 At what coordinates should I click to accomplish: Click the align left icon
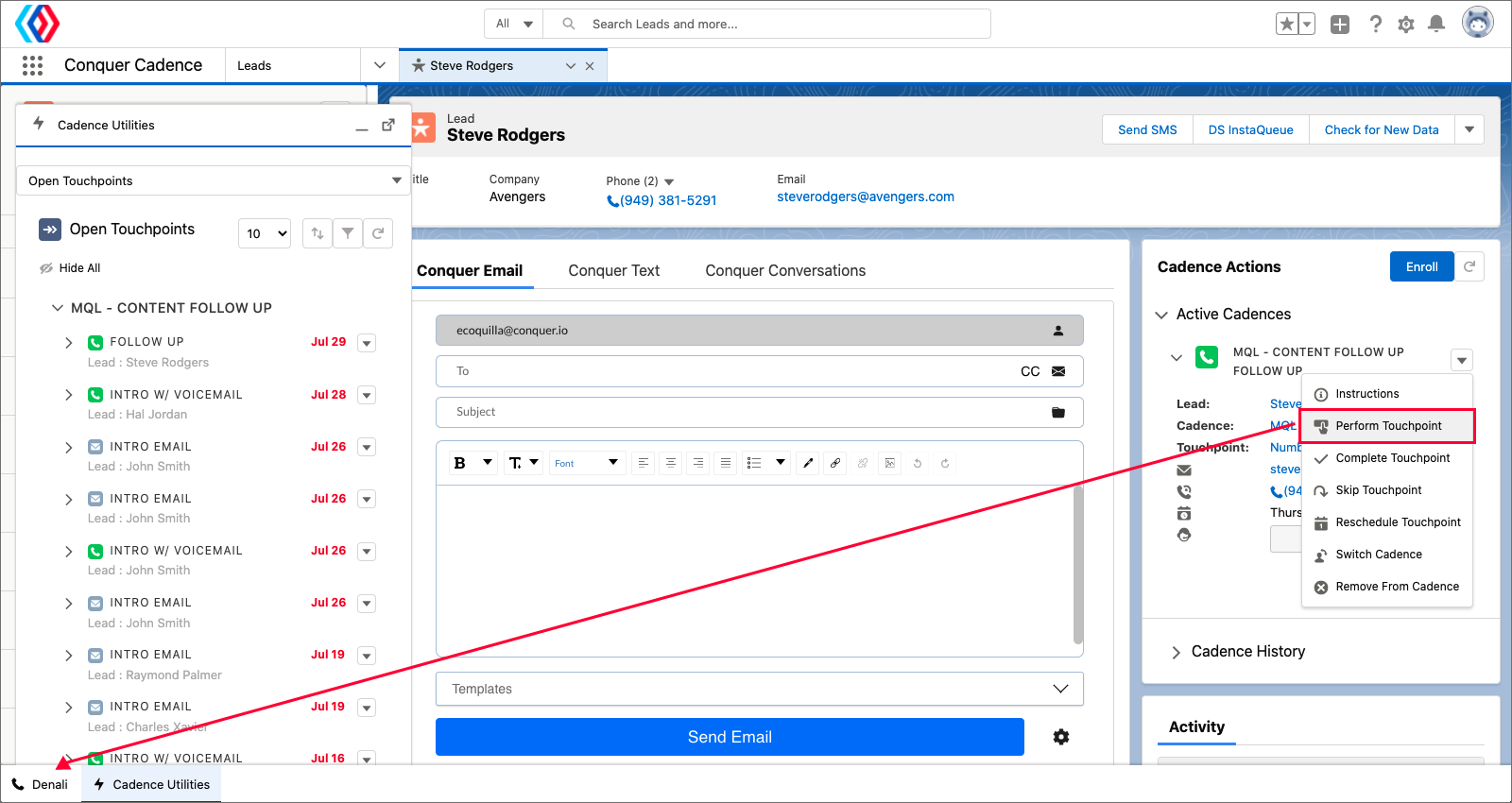644,463
